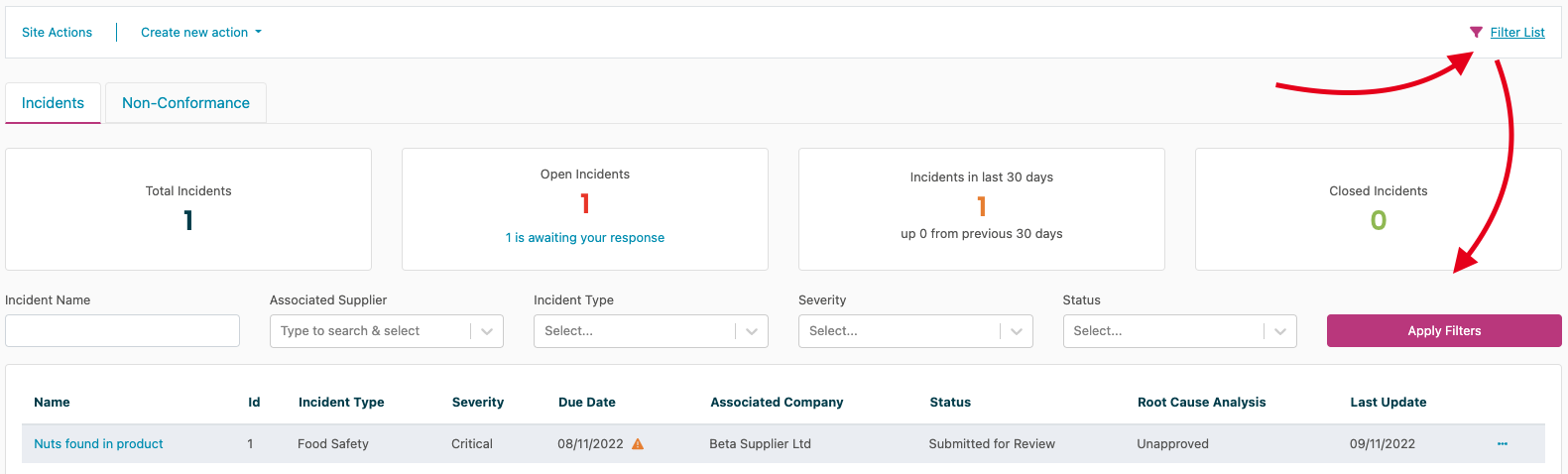
Task: Open Nuts found in product incident
Action: (x=98, y=444)
